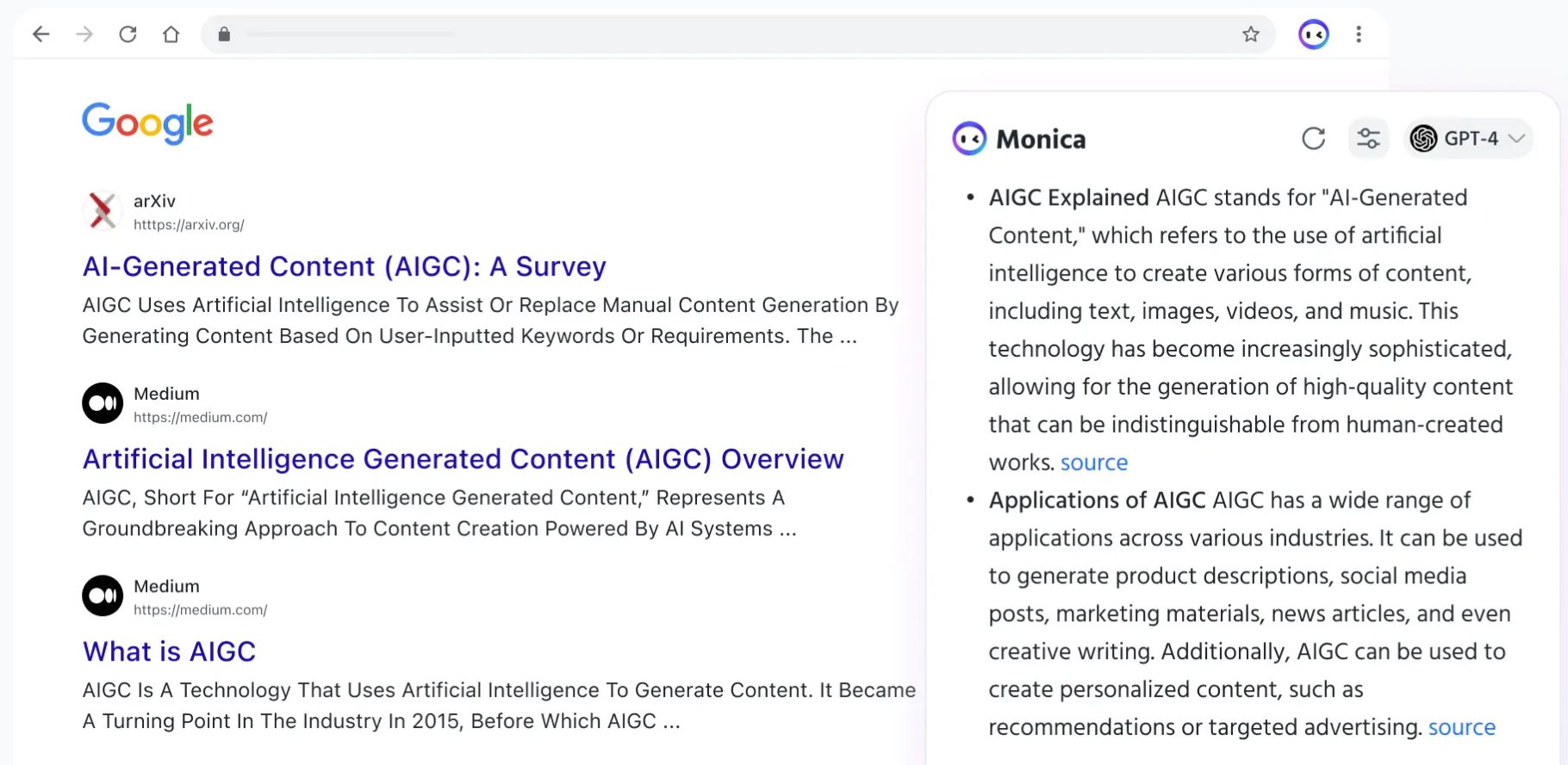Open Monica settings sliders icon
This screenshot has height=765, width=1568.
[x=1368, y=139]
